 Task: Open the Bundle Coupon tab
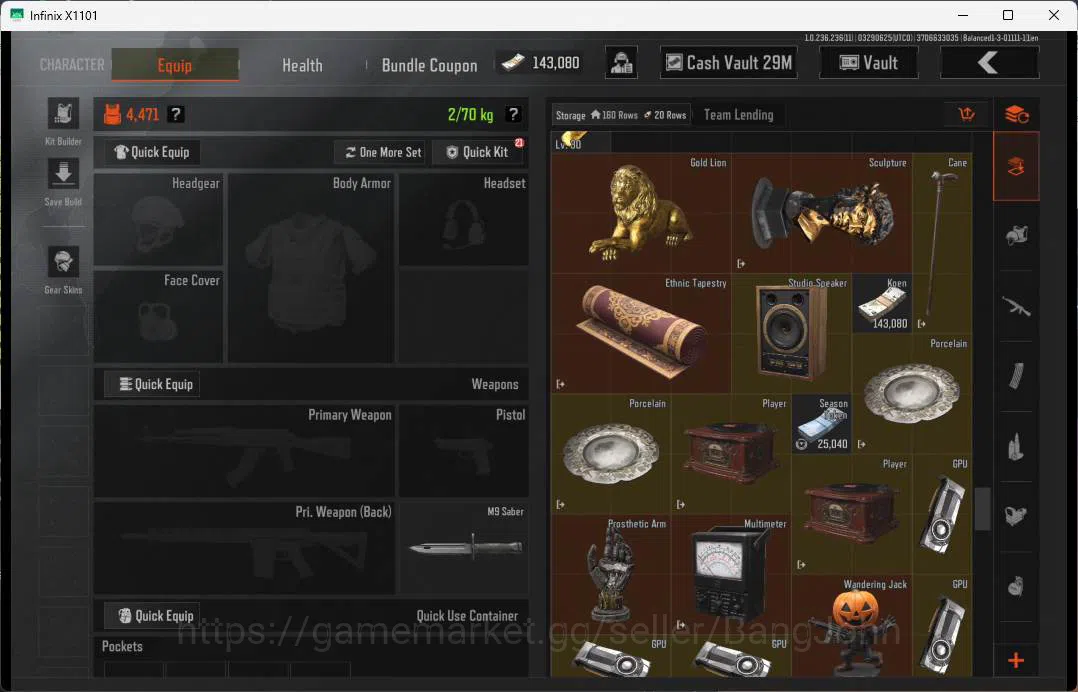coord(429,65)
